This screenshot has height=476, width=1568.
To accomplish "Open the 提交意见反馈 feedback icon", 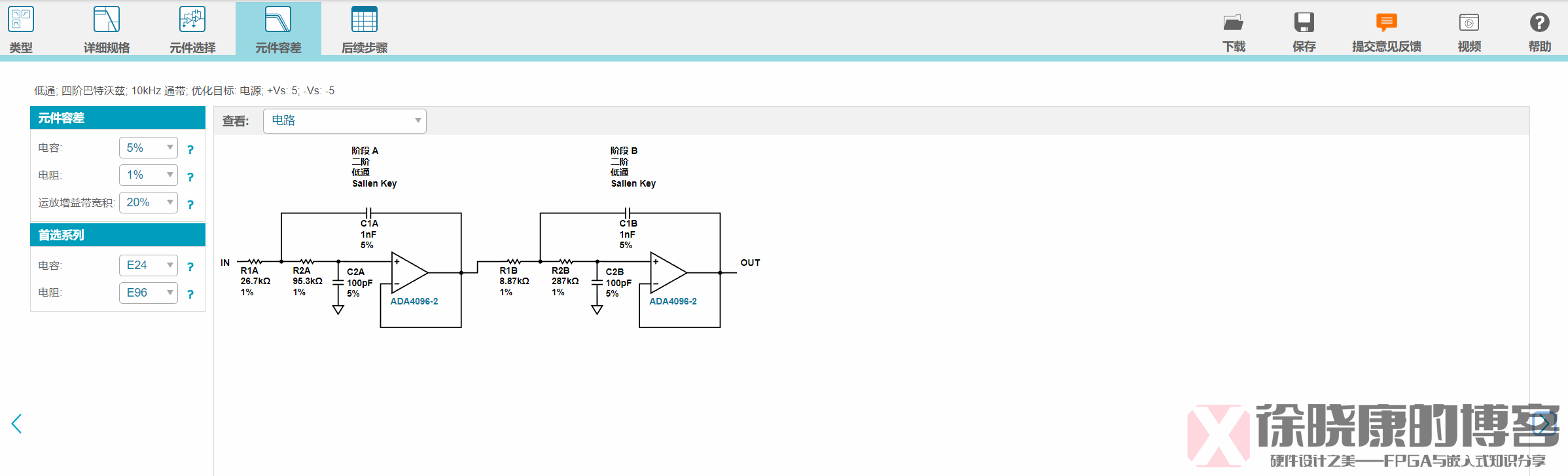I will tap(1386, 22).
